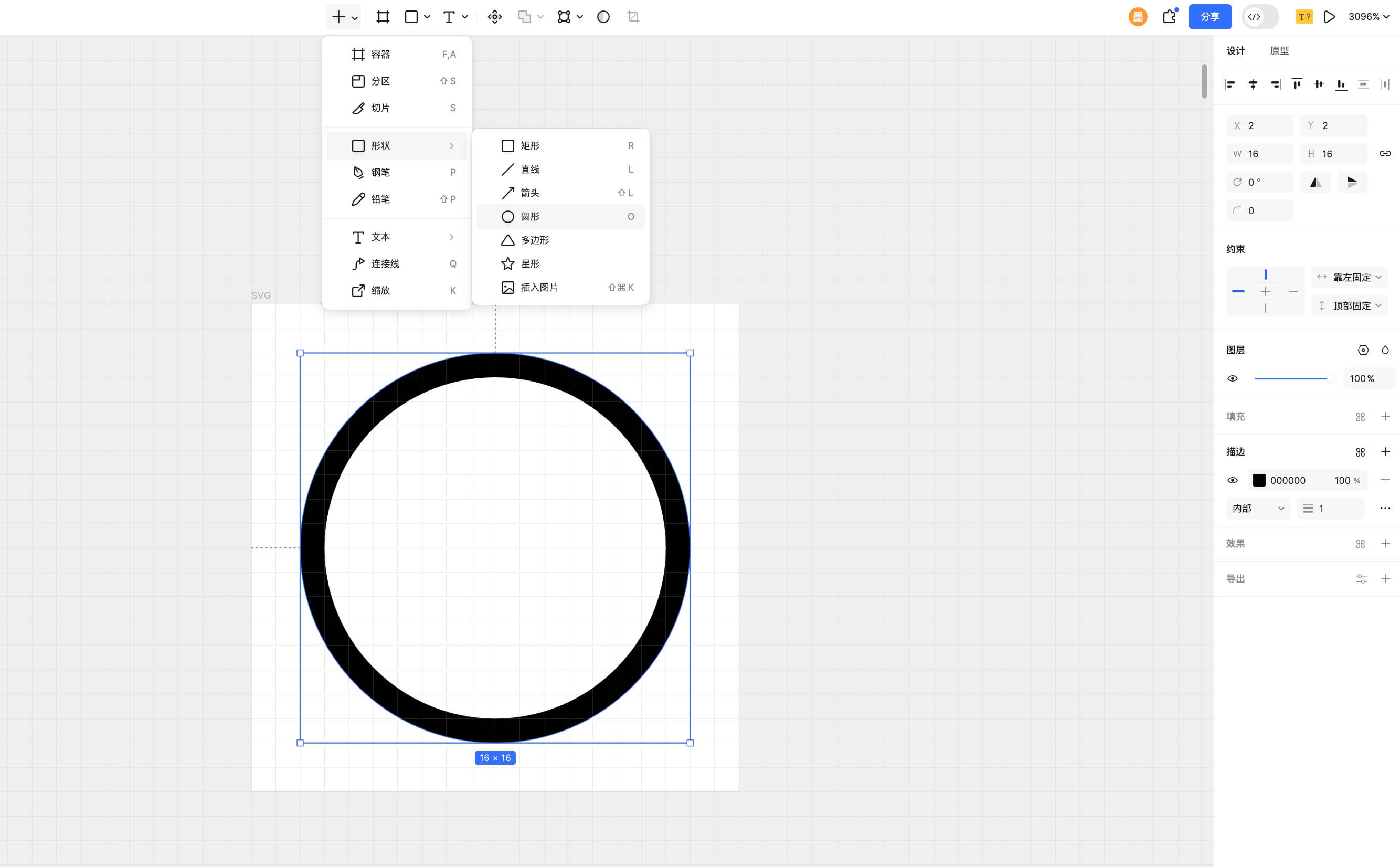Switch to the 原型 prototype tab
Image resolution: width=1400 pixels, height=867 pixels.
(x=1279, y=51)
